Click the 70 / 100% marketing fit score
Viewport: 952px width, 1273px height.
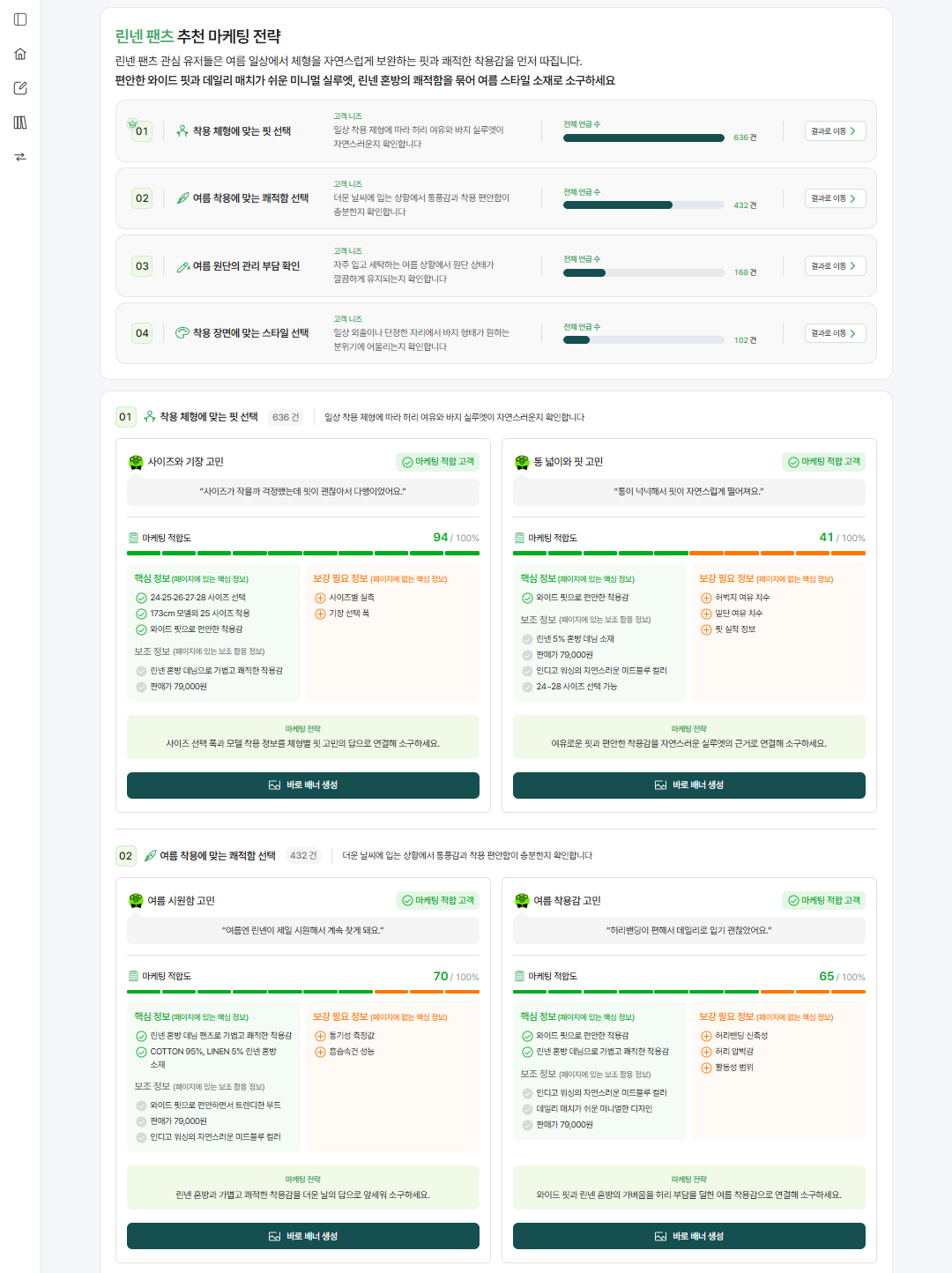click(x=456, y=976)
